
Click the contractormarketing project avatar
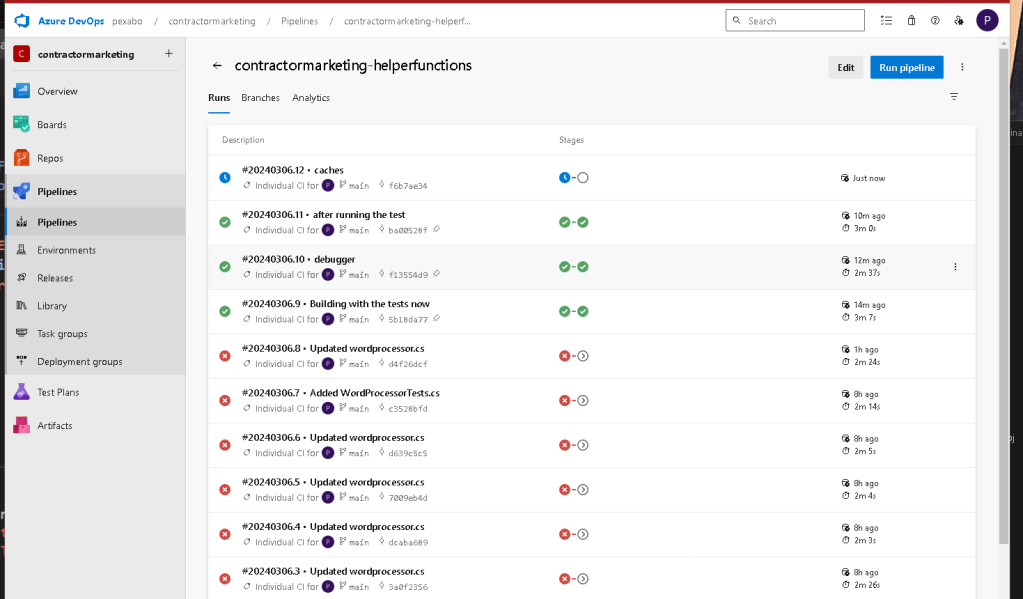point(22,54)
